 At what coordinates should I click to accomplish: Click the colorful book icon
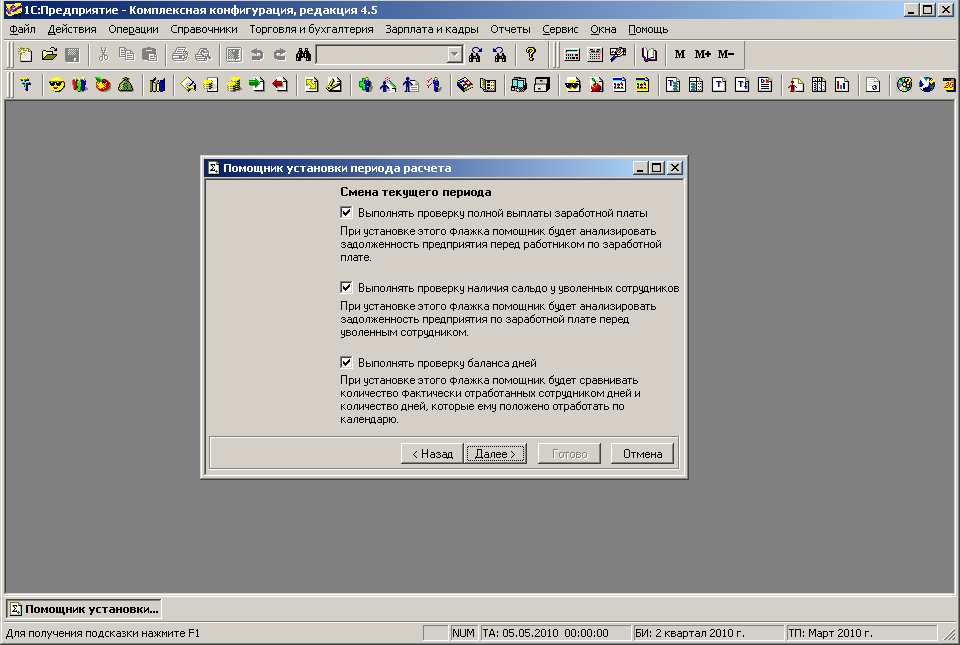point(465,84)
